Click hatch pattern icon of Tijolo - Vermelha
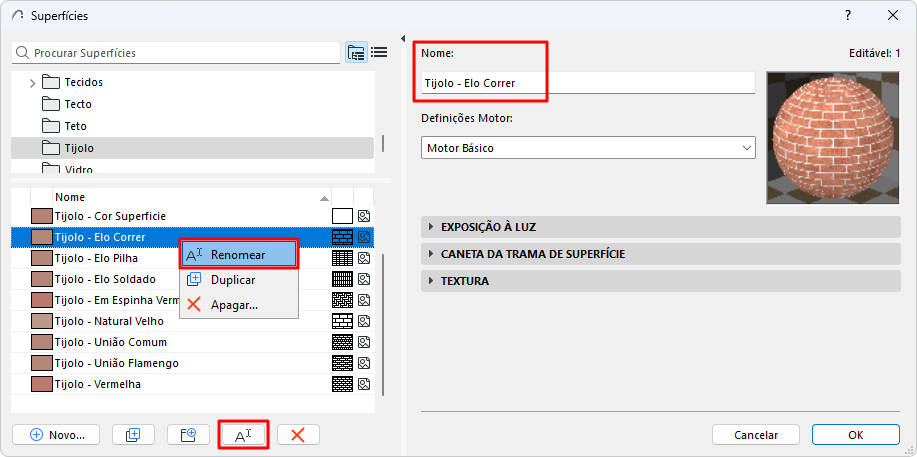917x457 pixels. (x=342, y=384)
